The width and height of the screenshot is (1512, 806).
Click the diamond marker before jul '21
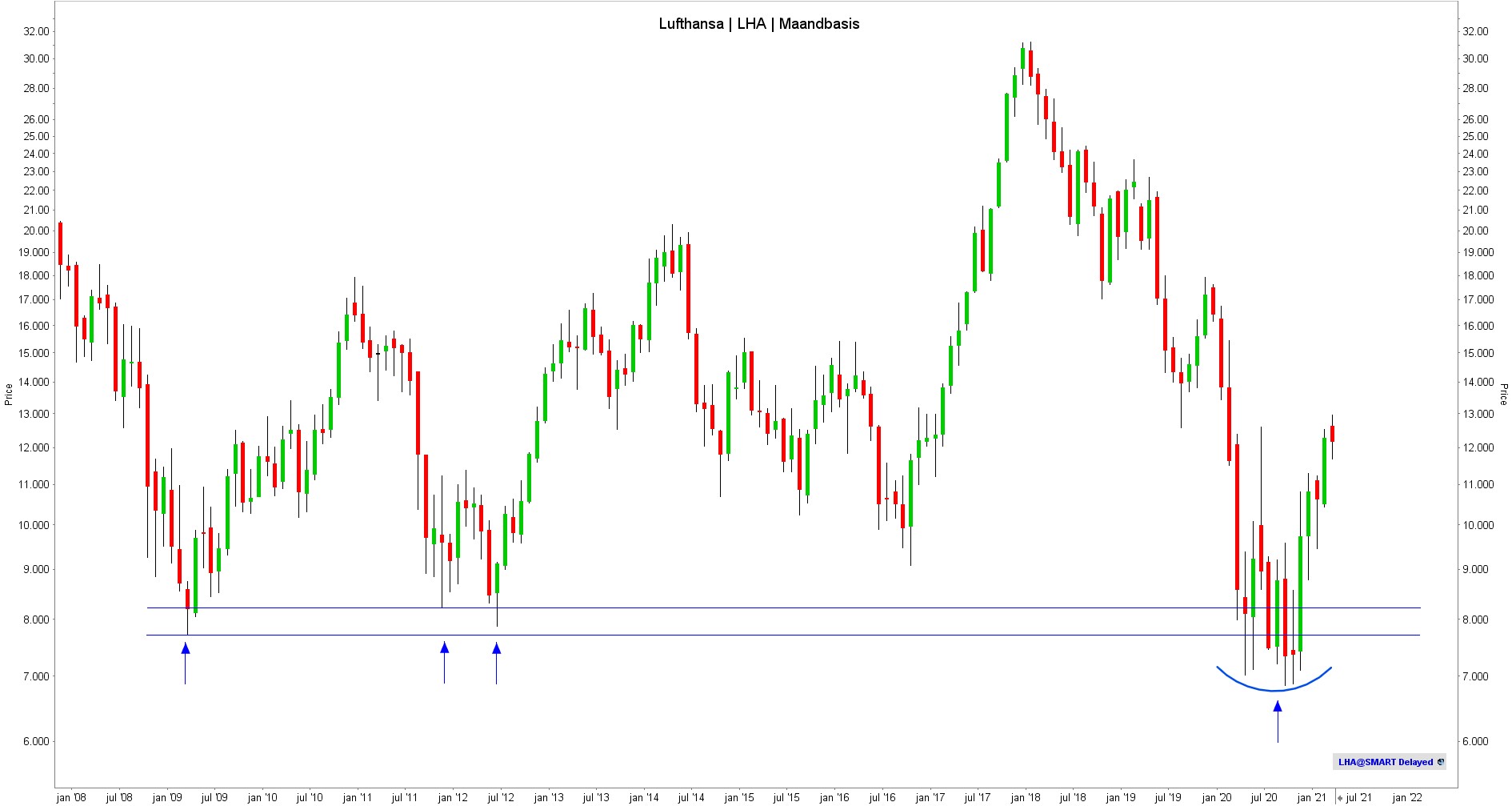[1340, 798]
